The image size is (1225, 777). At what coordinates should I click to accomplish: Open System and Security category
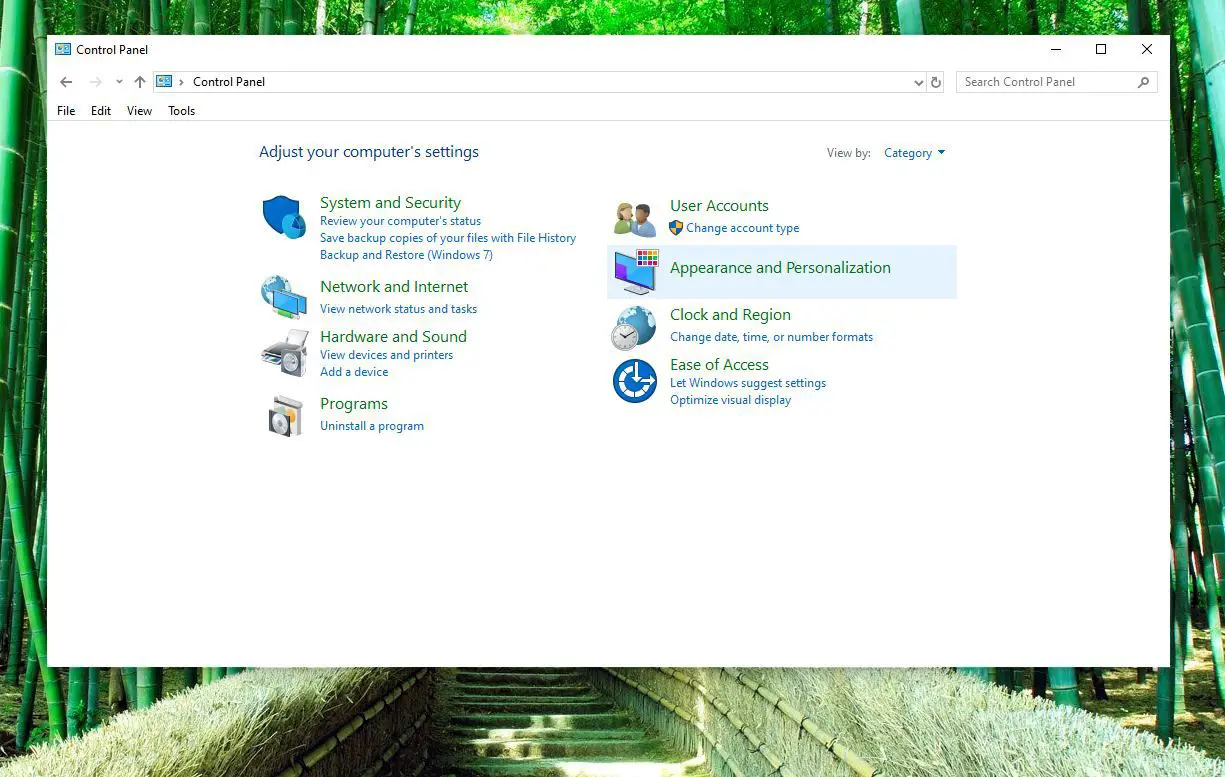(x=390, y=203)
